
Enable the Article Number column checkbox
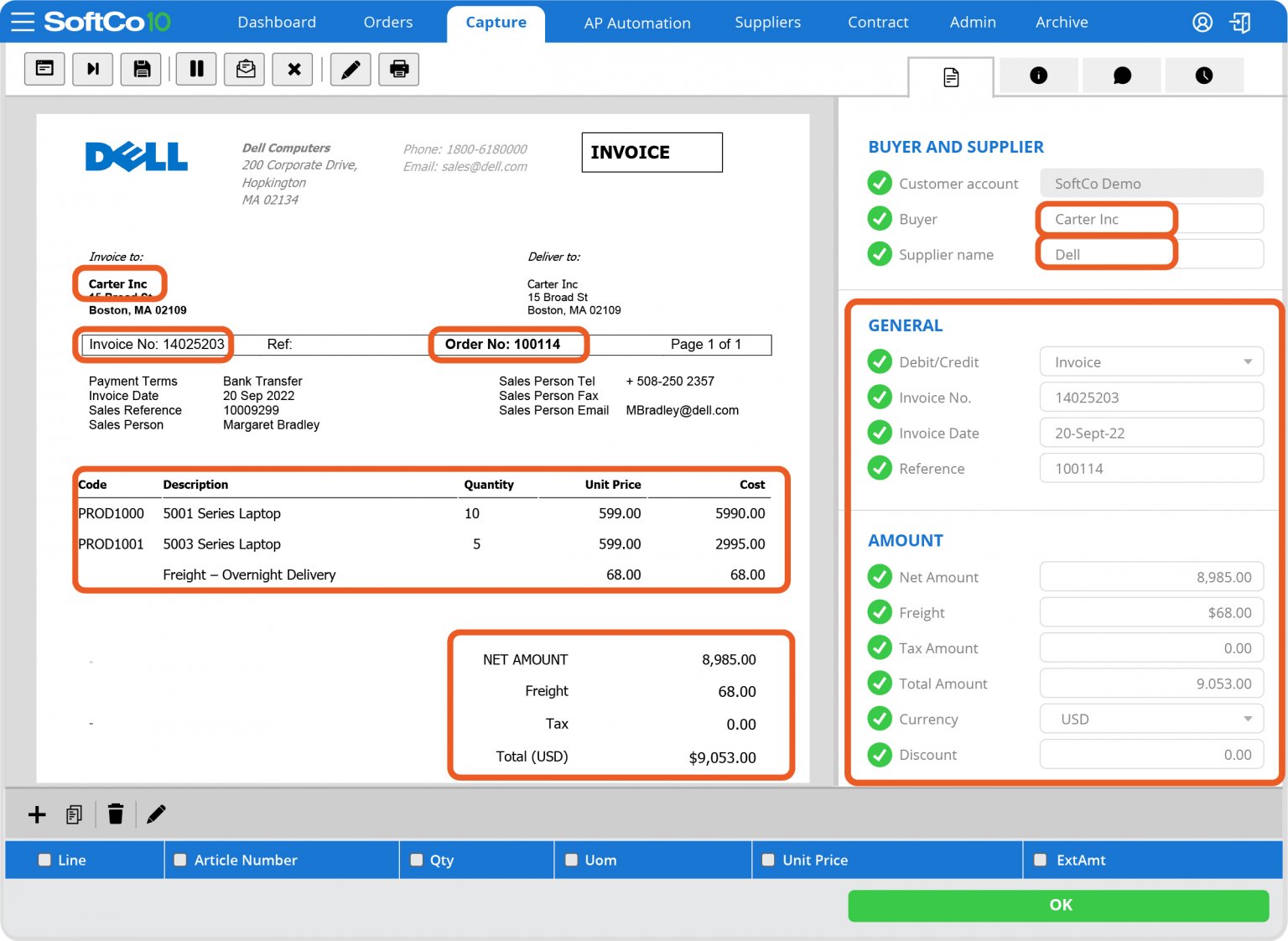(x=179, y=860)
